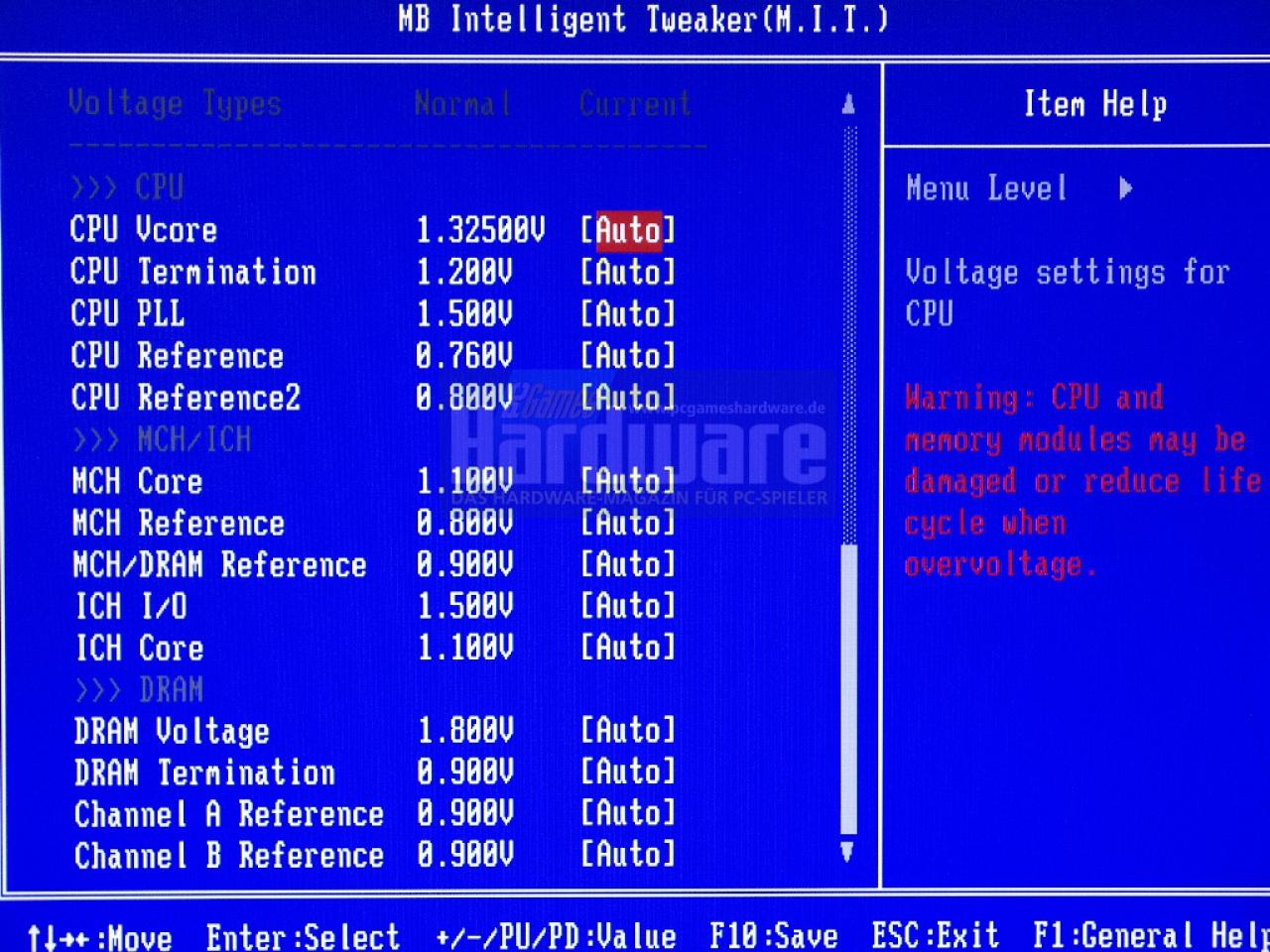Select the MCH Reference Auto value
This screenshot has height=952, width=1270.
[x=628, y=522]
